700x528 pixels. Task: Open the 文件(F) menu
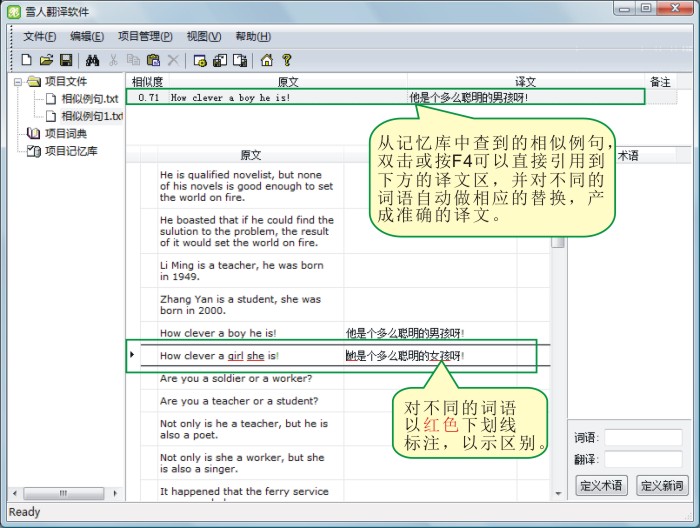click(x=40, y=37)
